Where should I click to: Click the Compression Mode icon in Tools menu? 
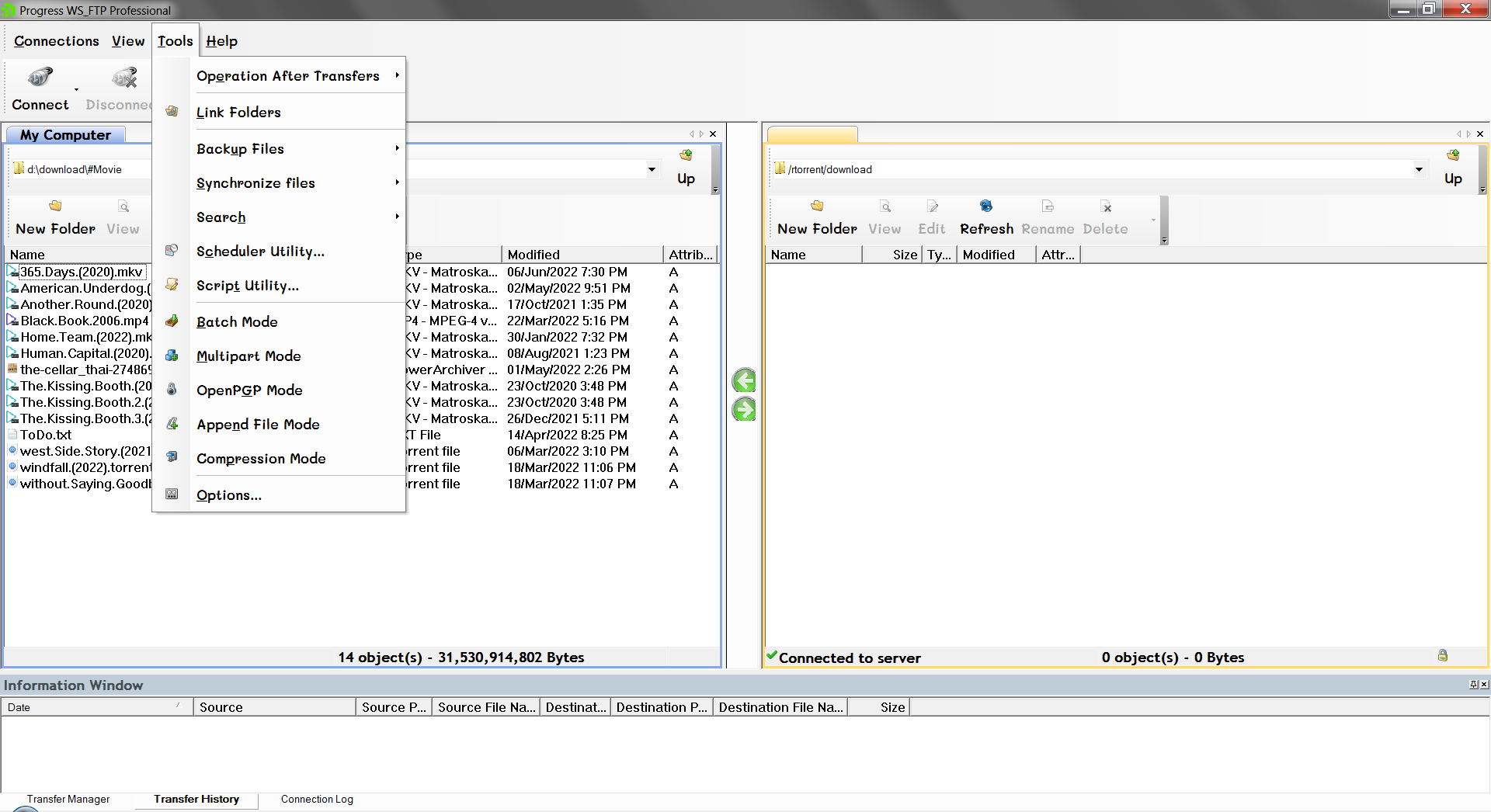[172, 458]
